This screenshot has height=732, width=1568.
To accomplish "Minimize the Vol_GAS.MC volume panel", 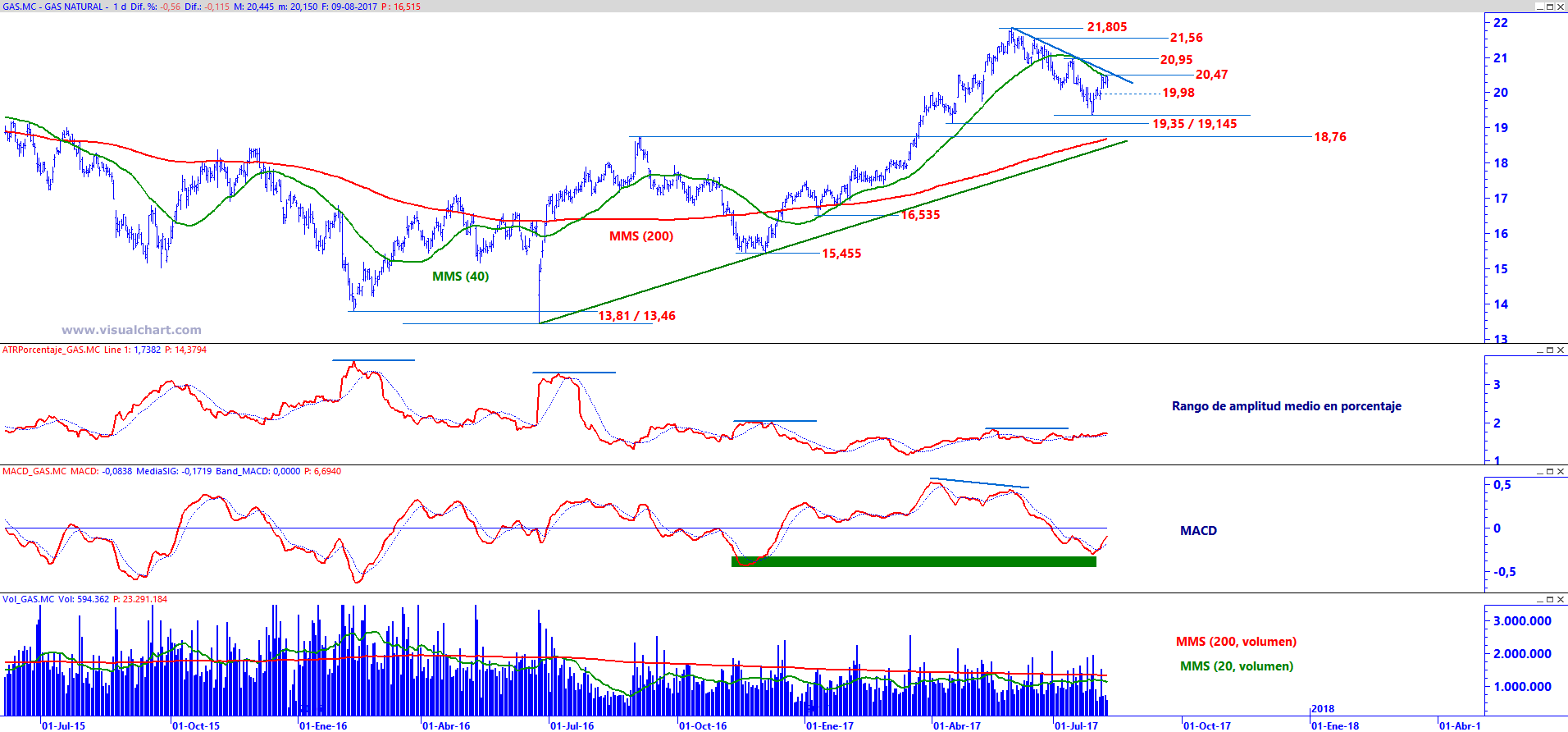I will click(1539, 600).
